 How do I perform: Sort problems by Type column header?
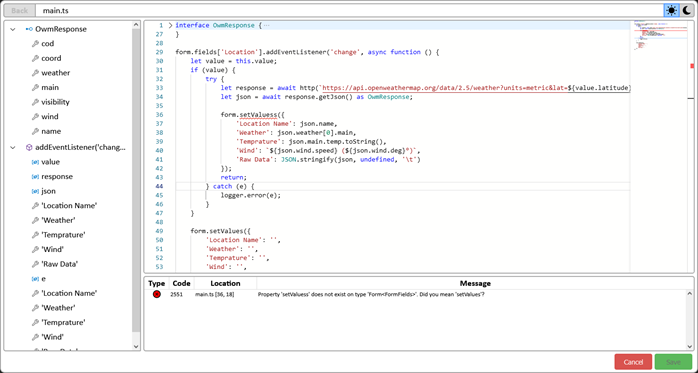(157, 283)
